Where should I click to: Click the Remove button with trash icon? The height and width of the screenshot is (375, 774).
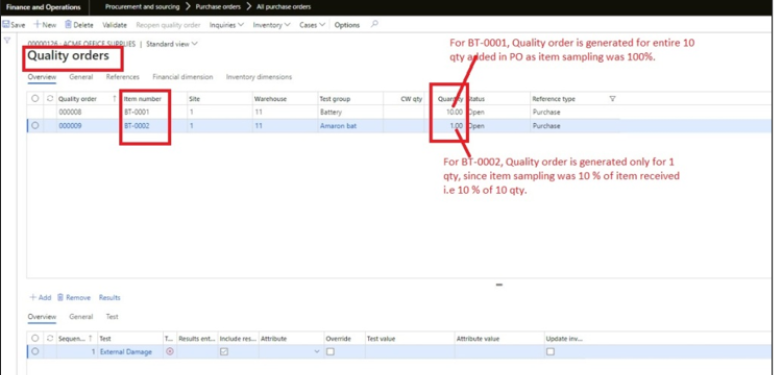point(74,298)
